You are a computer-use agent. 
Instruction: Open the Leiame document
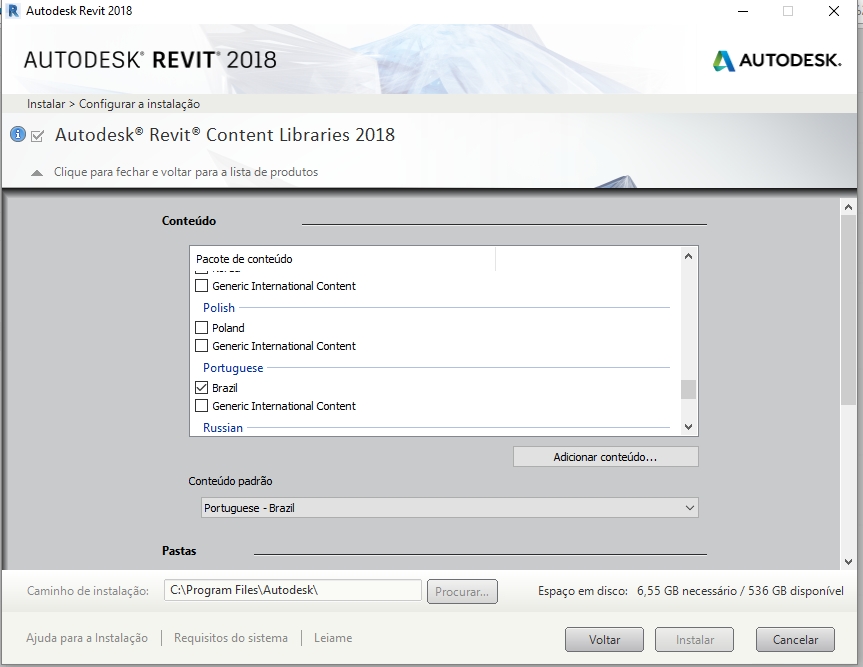[331, 637]
